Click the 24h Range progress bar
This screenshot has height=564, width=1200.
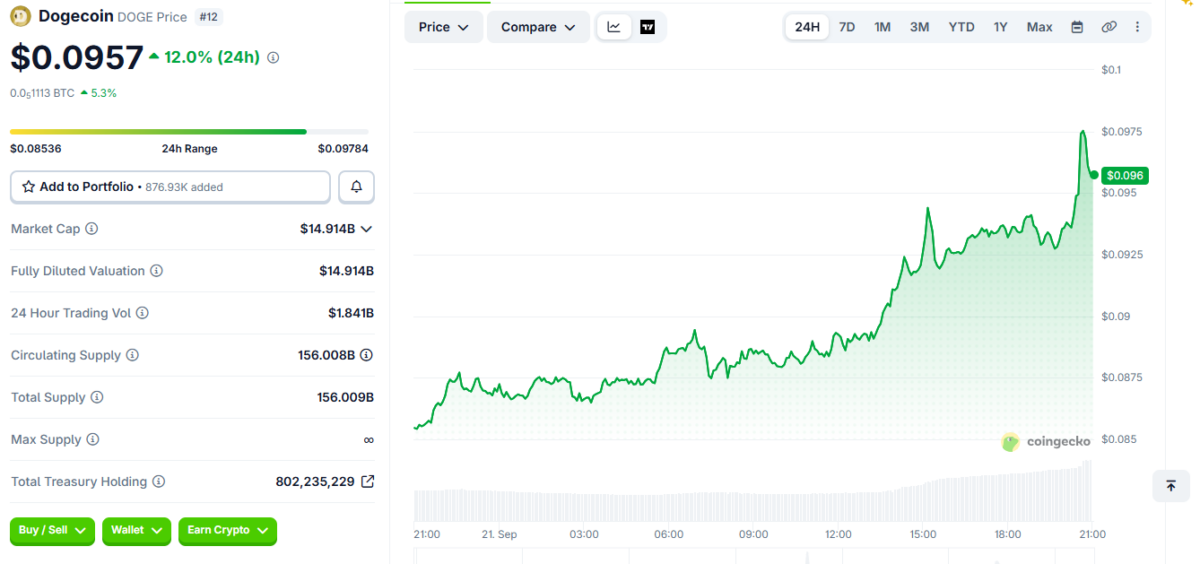point(189,131)
